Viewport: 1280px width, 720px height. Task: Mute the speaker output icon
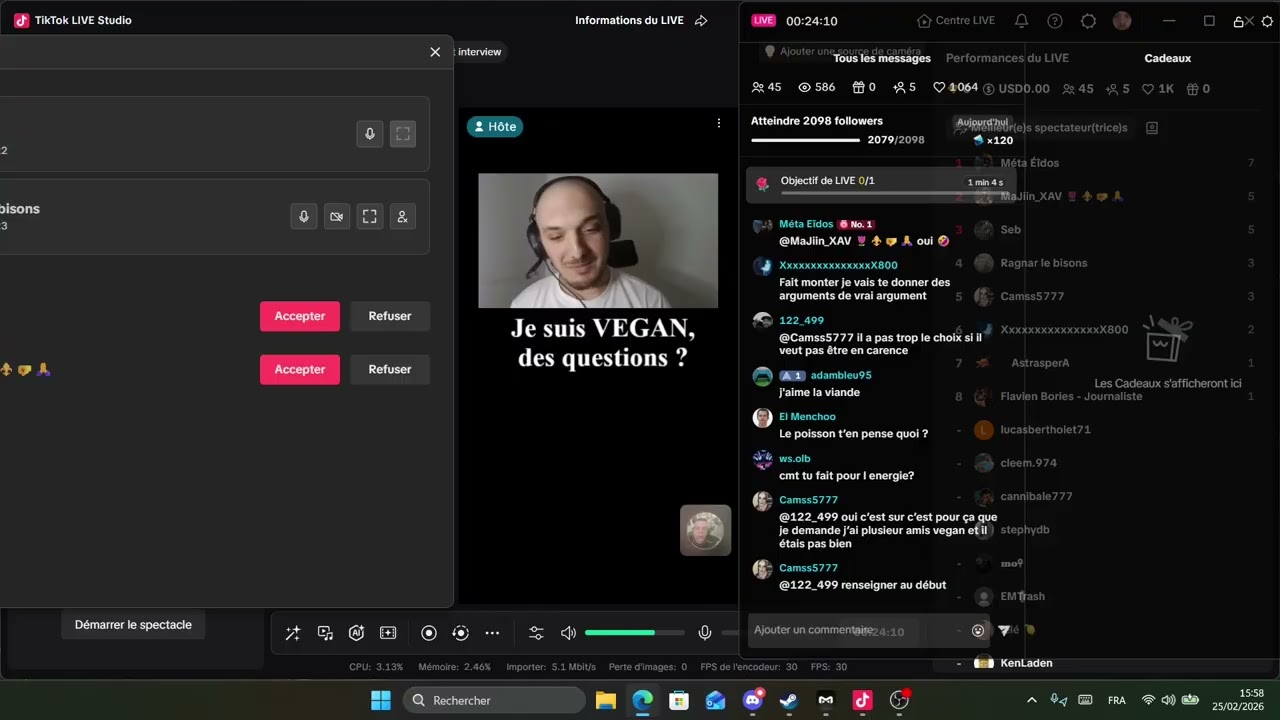568,633
